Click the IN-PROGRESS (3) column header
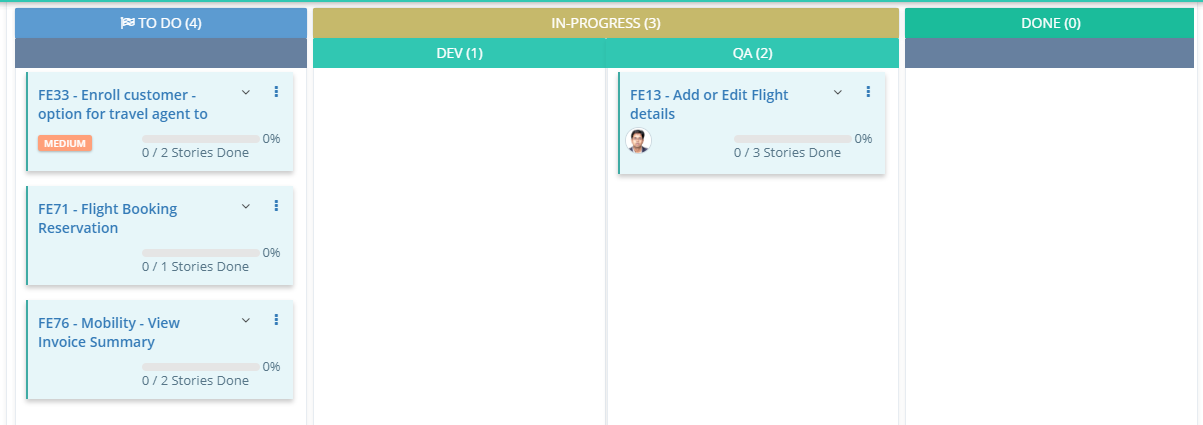 pyautogui.click(x=605, y=23)
